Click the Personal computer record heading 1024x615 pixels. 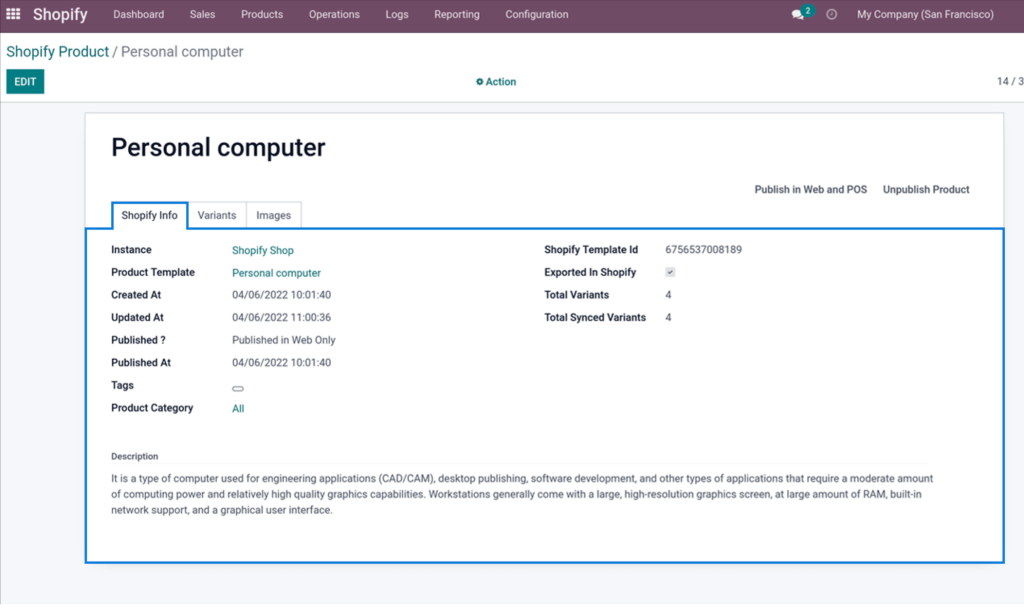pyautogui.click(x=218, y=148)
